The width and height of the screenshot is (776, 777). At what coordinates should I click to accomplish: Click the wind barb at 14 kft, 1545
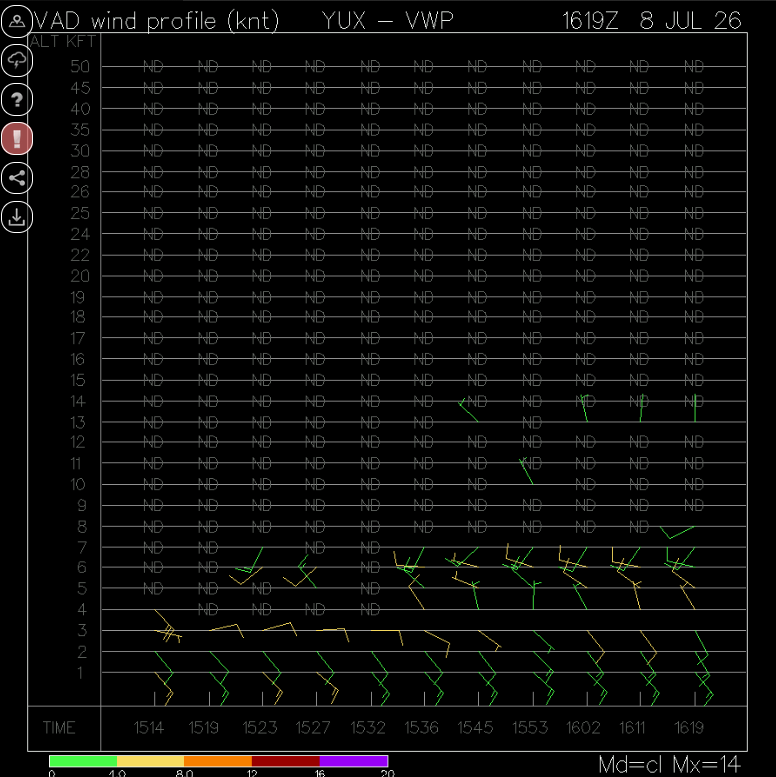468,410
